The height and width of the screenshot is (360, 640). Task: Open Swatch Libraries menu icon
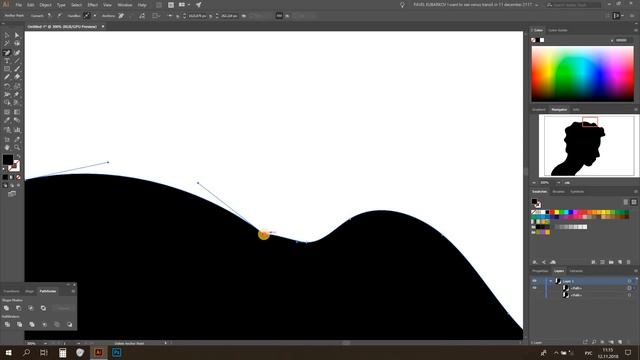click(535, 262)
